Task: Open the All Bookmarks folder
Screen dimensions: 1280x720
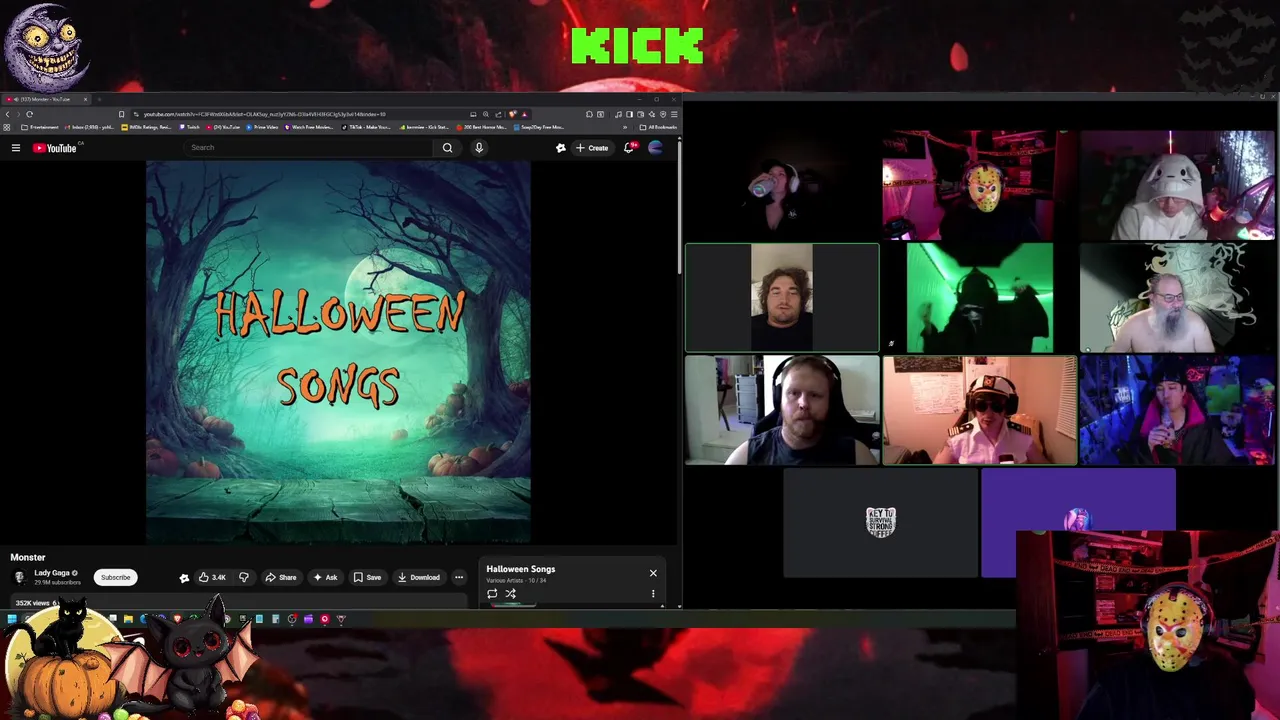Action: click(658, 127)
